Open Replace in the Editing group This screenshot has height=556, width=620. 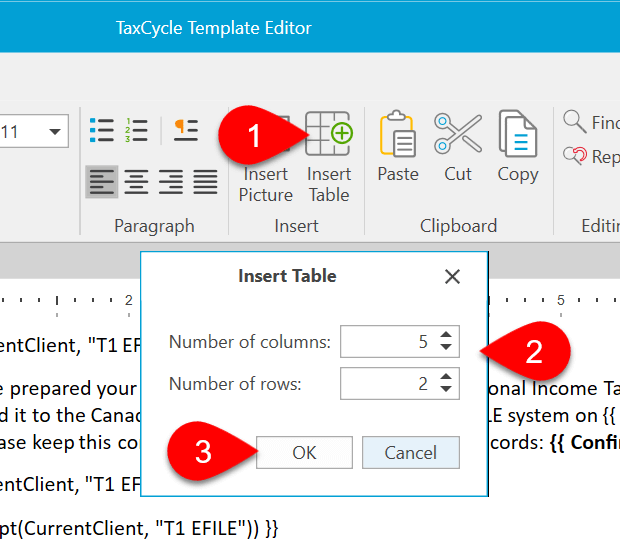coord(591,156)
